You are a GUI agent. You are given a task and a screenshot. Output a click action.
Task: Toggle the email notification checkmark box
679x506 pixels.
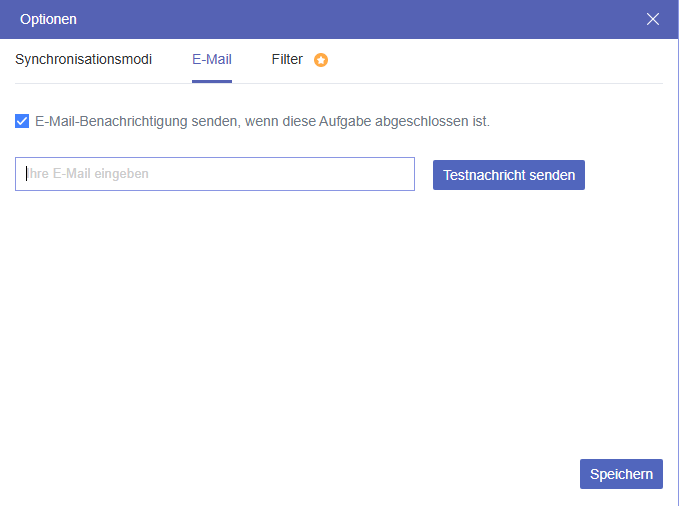pos(22,122)
